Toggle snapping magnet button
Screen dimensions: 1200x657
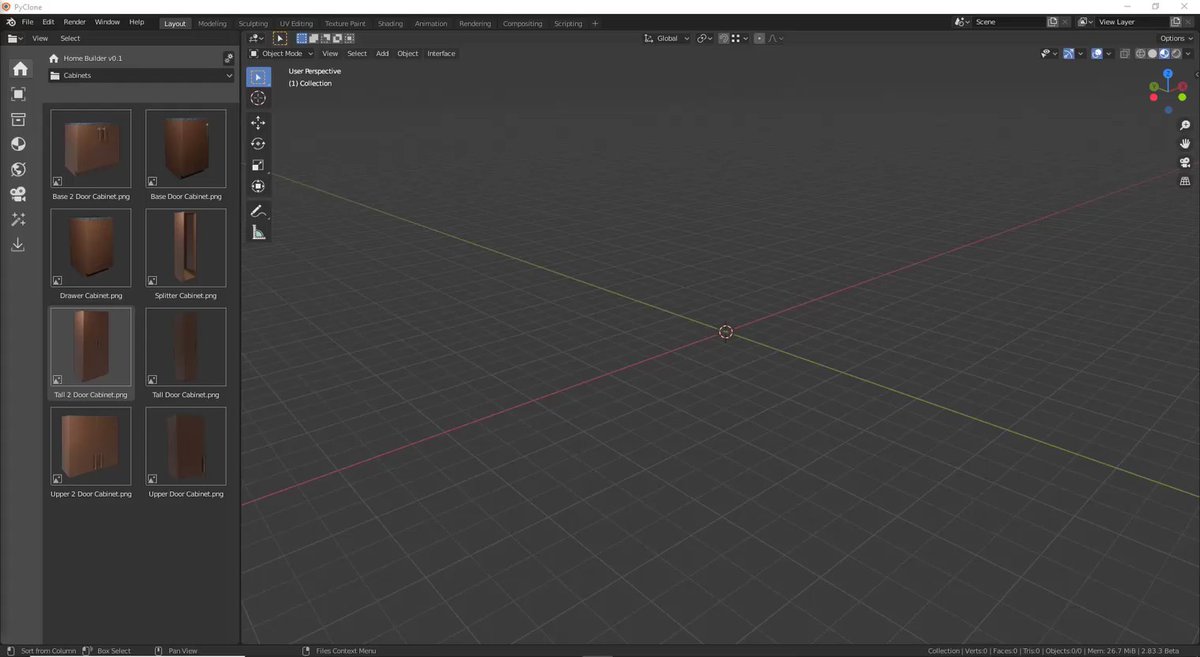[x=723, y=38]
